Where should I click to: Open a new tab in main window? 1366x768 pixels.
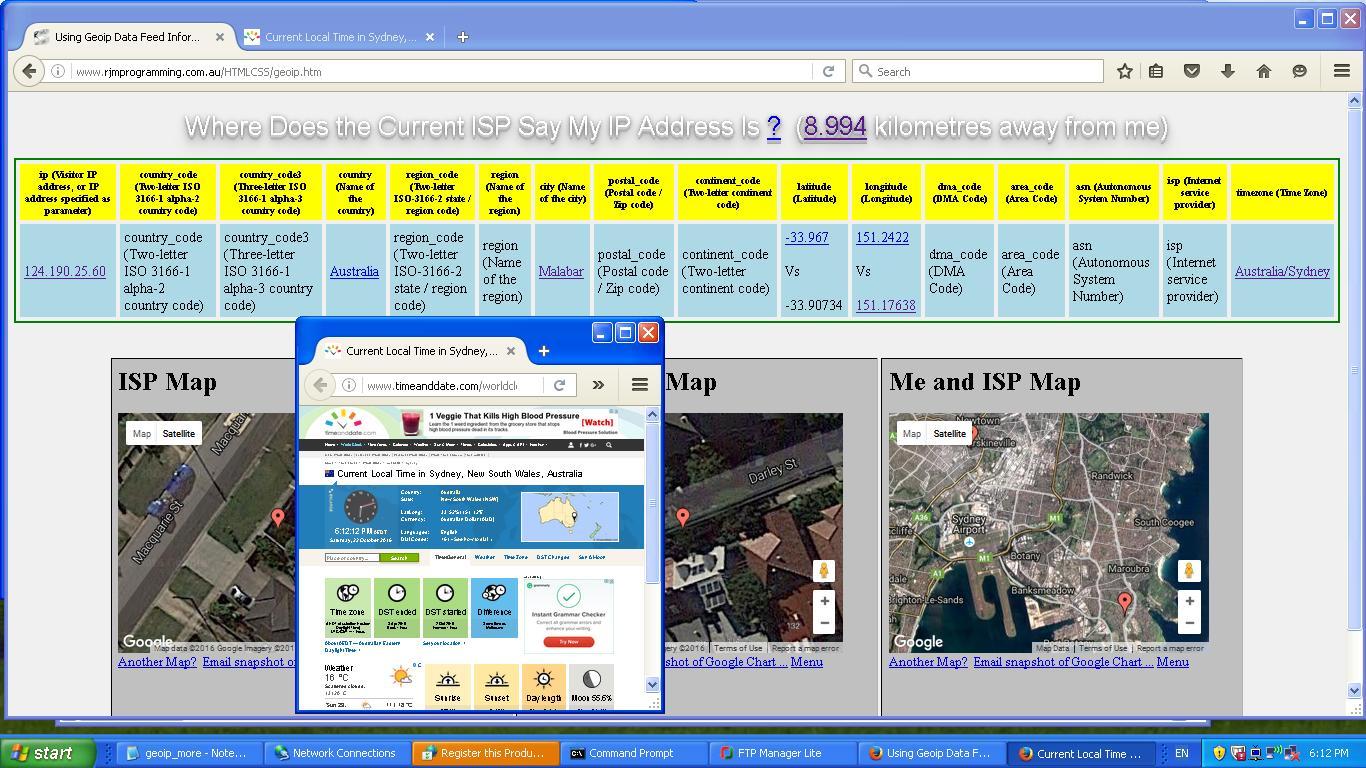[462, 37]
